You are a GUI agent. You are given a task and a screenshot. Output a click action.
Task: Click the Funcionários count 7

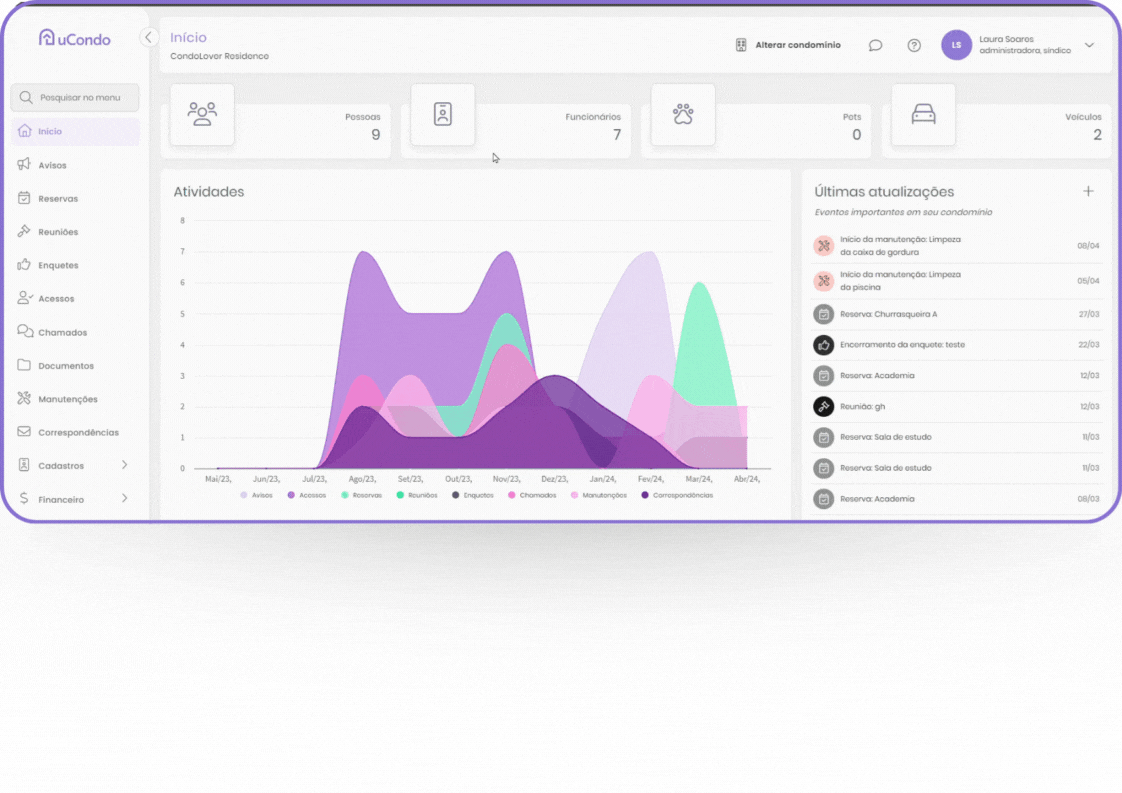click(617, 135)
